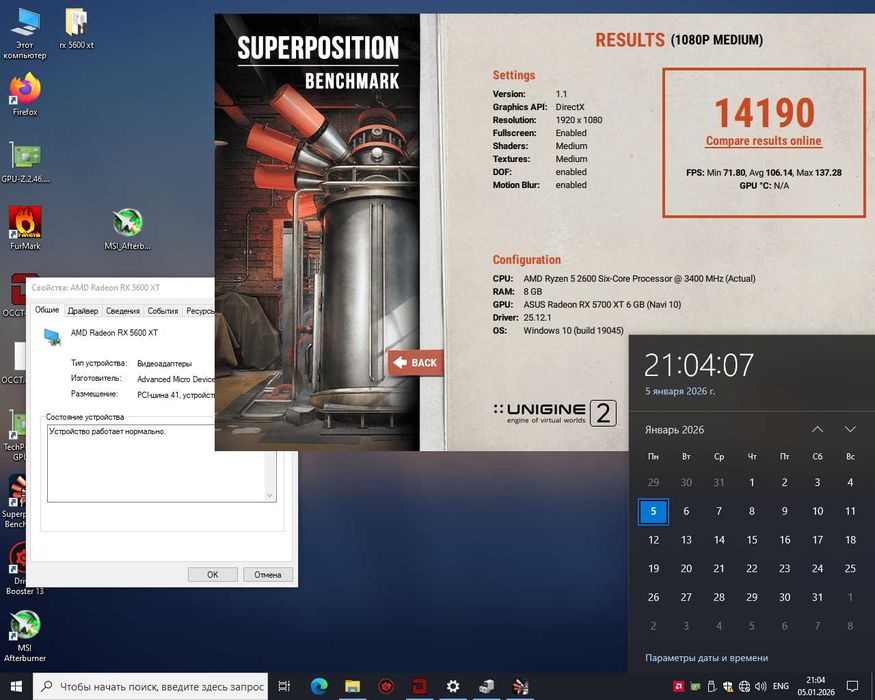This screenshot has height=700, width=875.
Task: Open 'Compare results online' link
Action: click(x=763, y=141)
